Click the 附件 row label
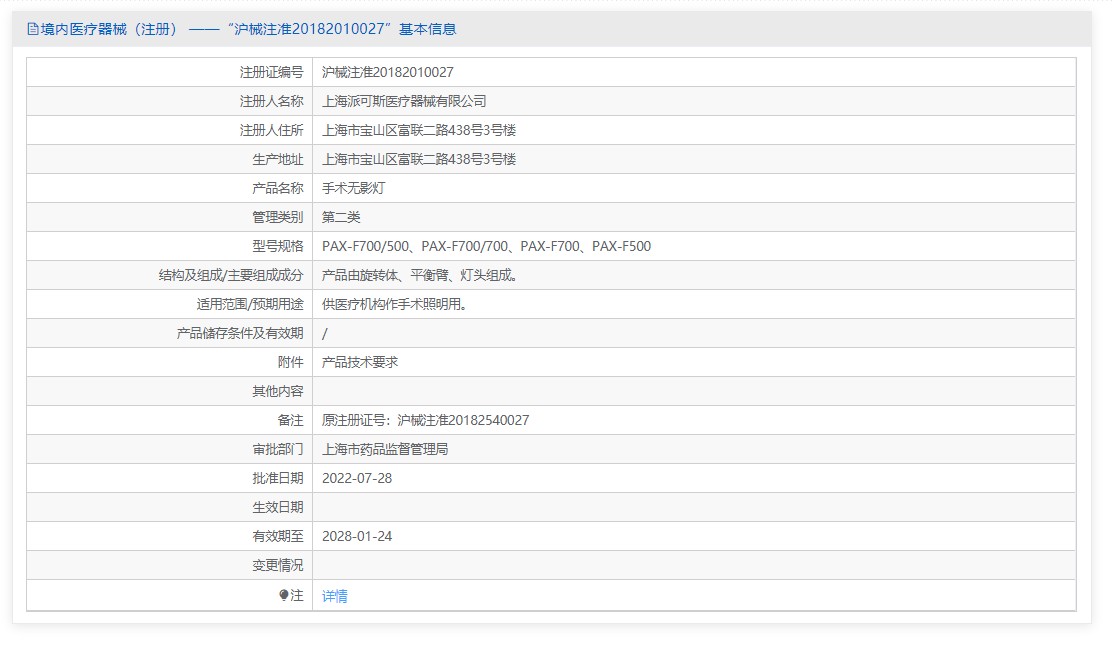The width and height of the screenshot is (1112, 649). (x=291, y=363)
